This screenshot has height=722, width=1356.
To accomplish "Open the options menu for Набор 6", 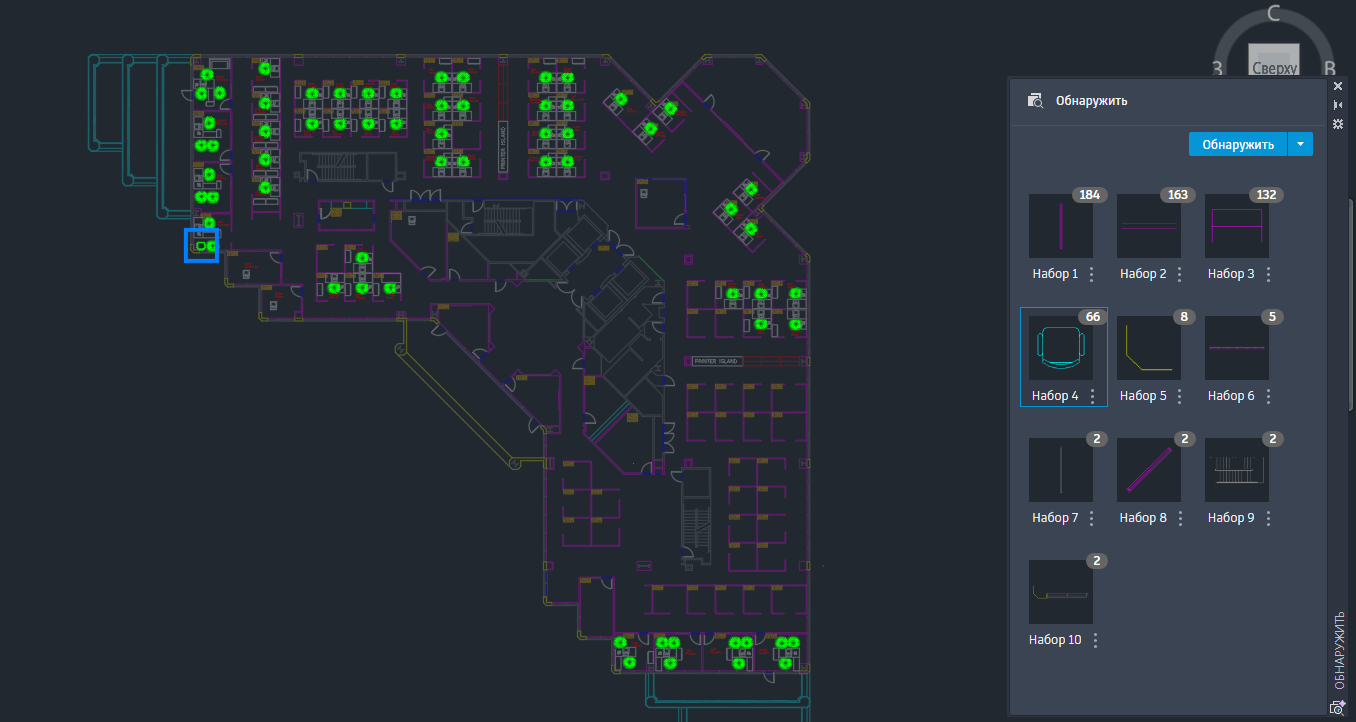I will pyautogui.click(x=1268, y=396).
